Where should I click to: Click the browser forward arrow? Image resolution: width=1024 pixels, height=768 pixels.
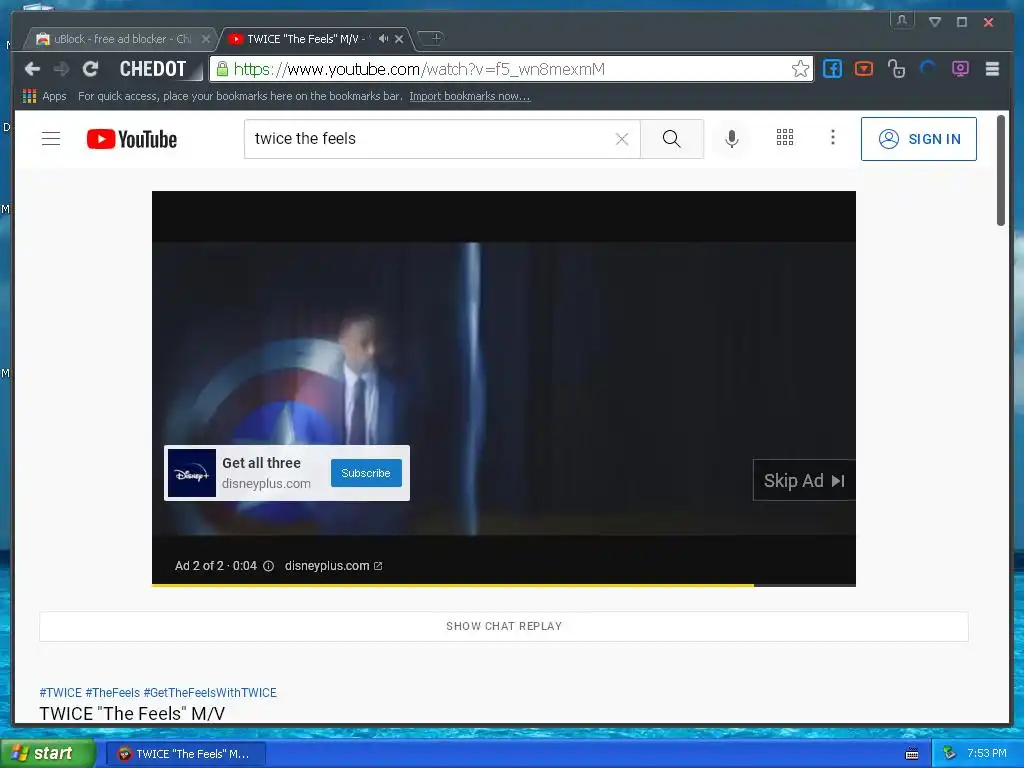[x=61, y=69]
